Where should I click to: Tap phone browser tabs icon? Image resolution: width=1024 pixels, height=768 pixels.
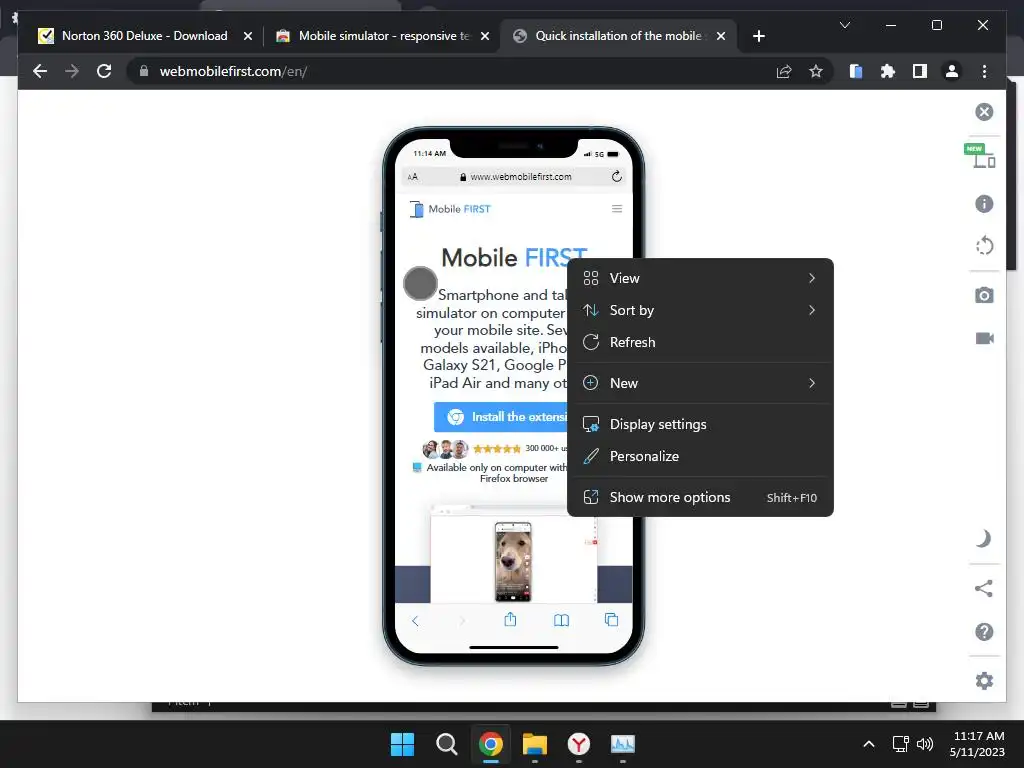[x=611, y=620]
